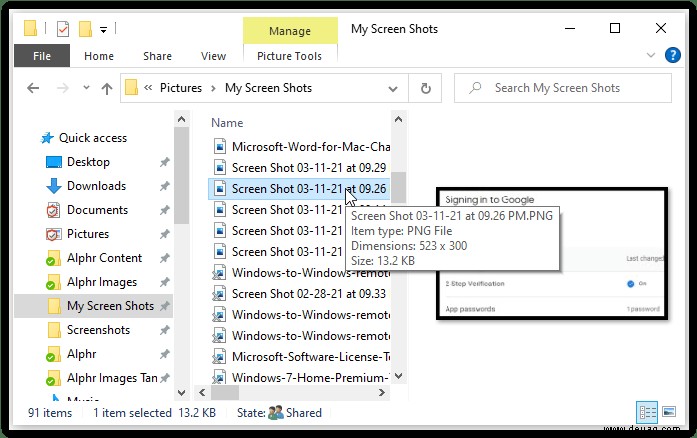The height and width of the screenshot is (438, 697).
Task: Open the address bar history dropdown
Action: point(393,88)
